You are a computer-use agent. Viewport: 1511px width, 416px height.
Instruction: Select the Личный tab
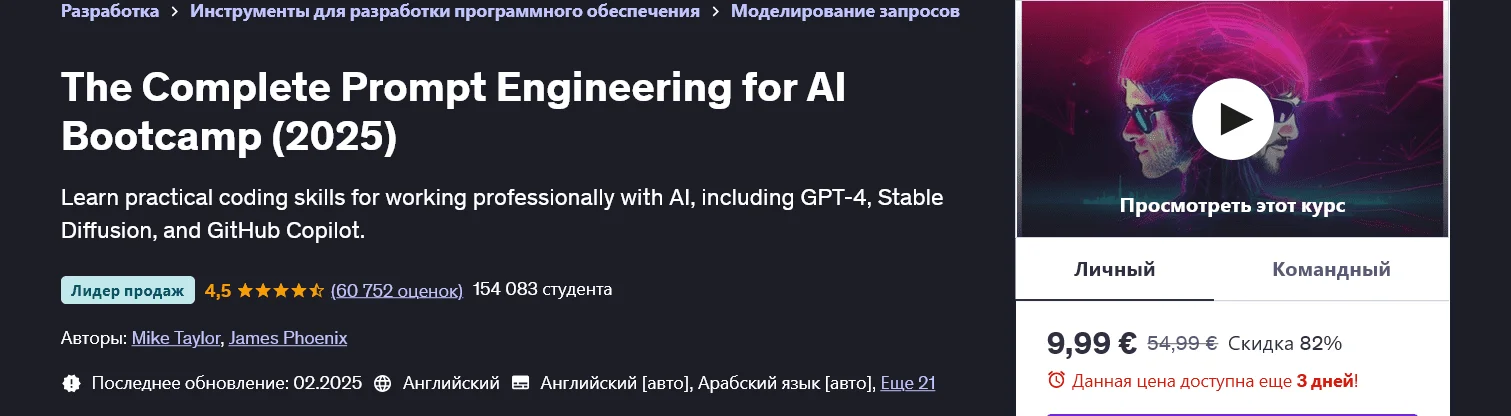(1114, 269)
